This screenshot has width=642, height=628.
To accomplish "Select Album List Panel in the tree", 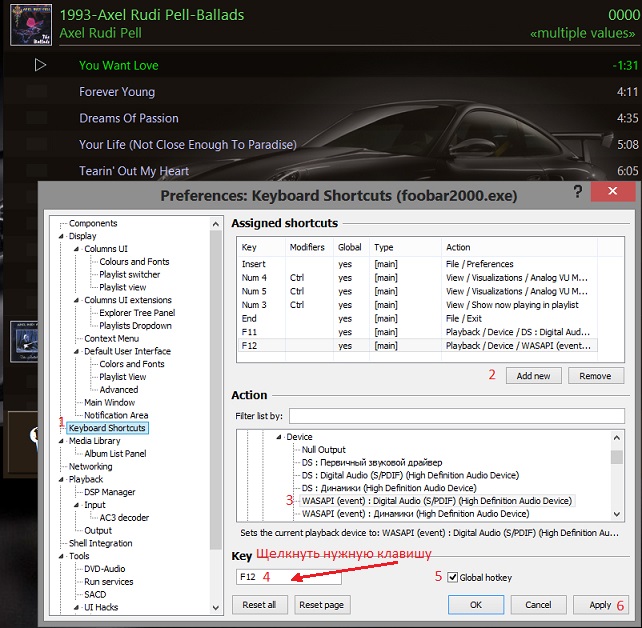I will point(115,454).
